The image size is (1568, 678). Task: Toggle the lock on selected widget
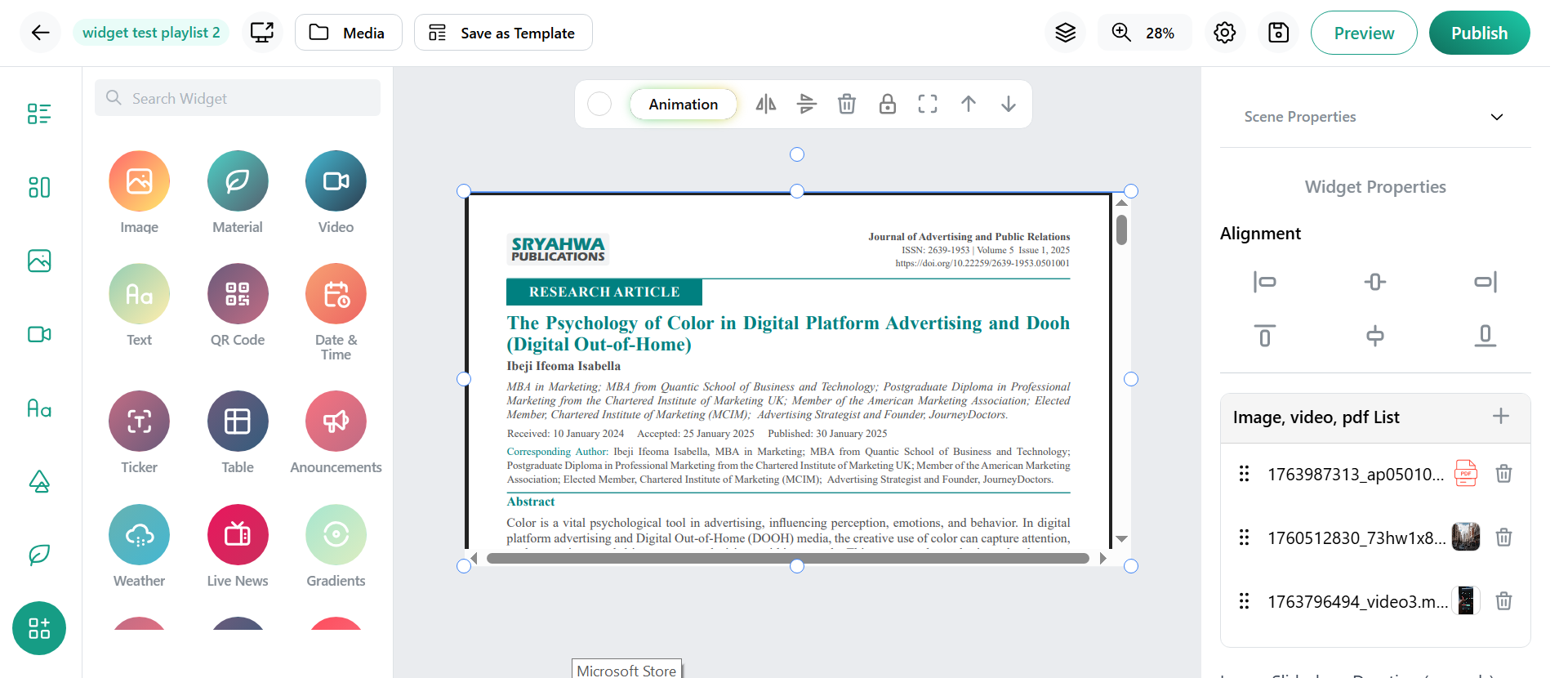(887, 105)
